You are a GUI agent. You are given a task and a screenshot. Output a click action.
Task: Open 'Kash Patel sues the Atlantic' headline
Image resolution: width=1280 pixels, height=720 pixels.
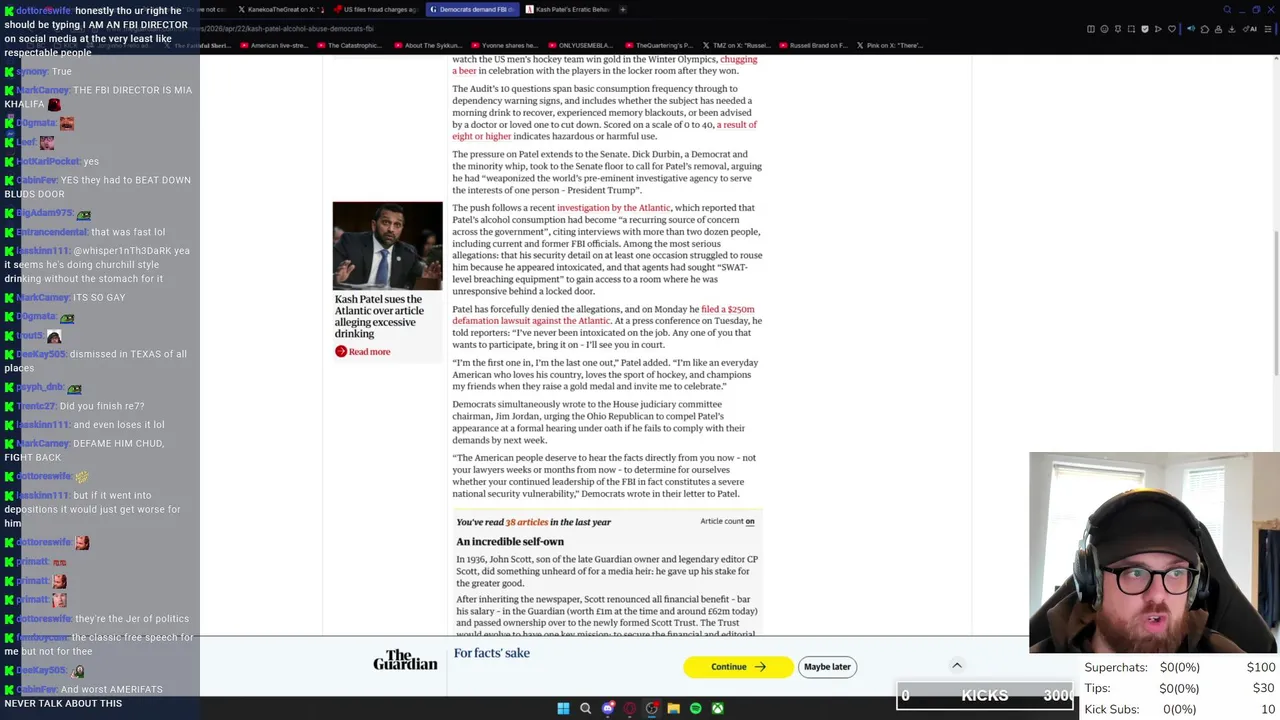click(x=379, y=316)
